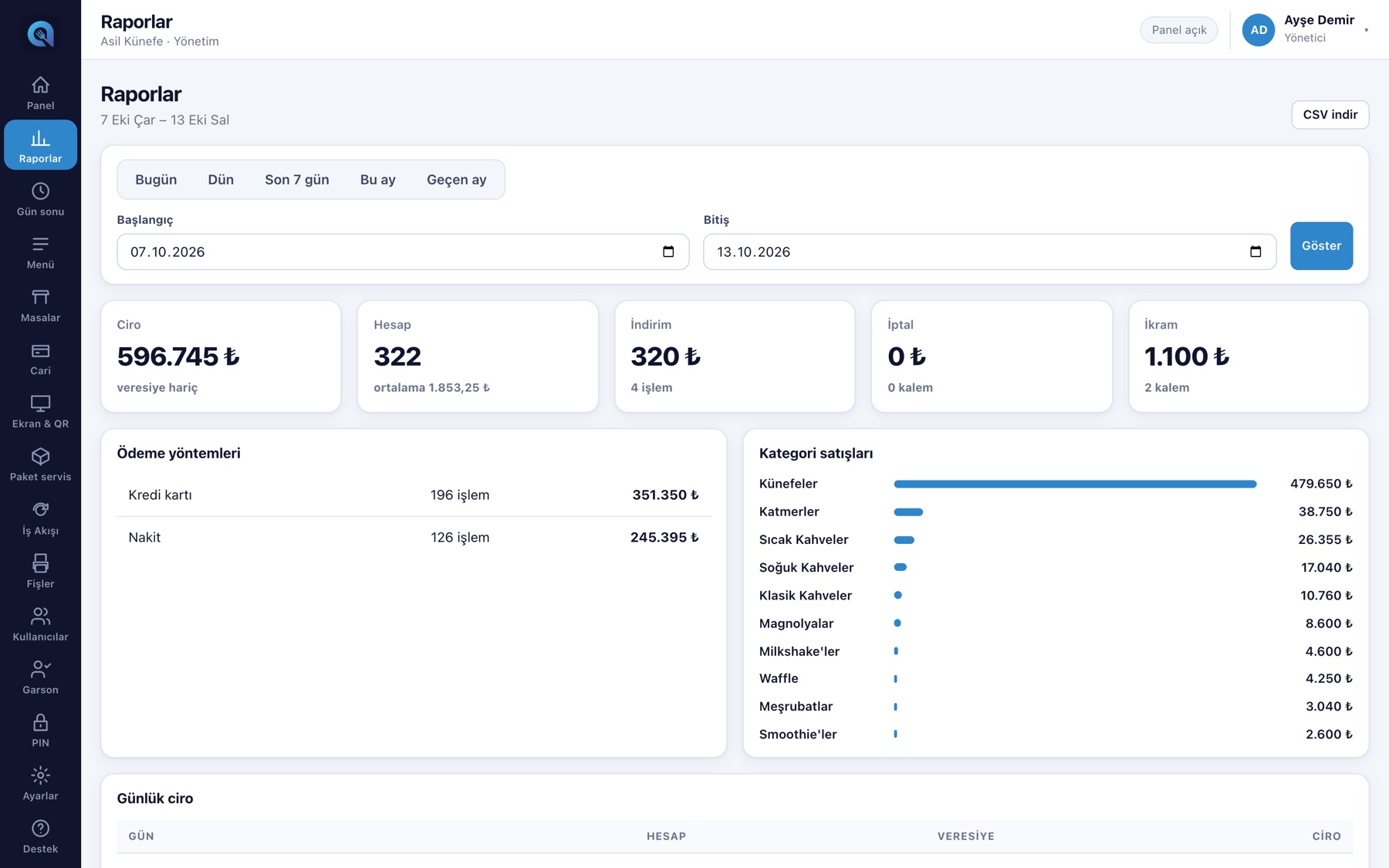Click the Hesap count 322

397,356
